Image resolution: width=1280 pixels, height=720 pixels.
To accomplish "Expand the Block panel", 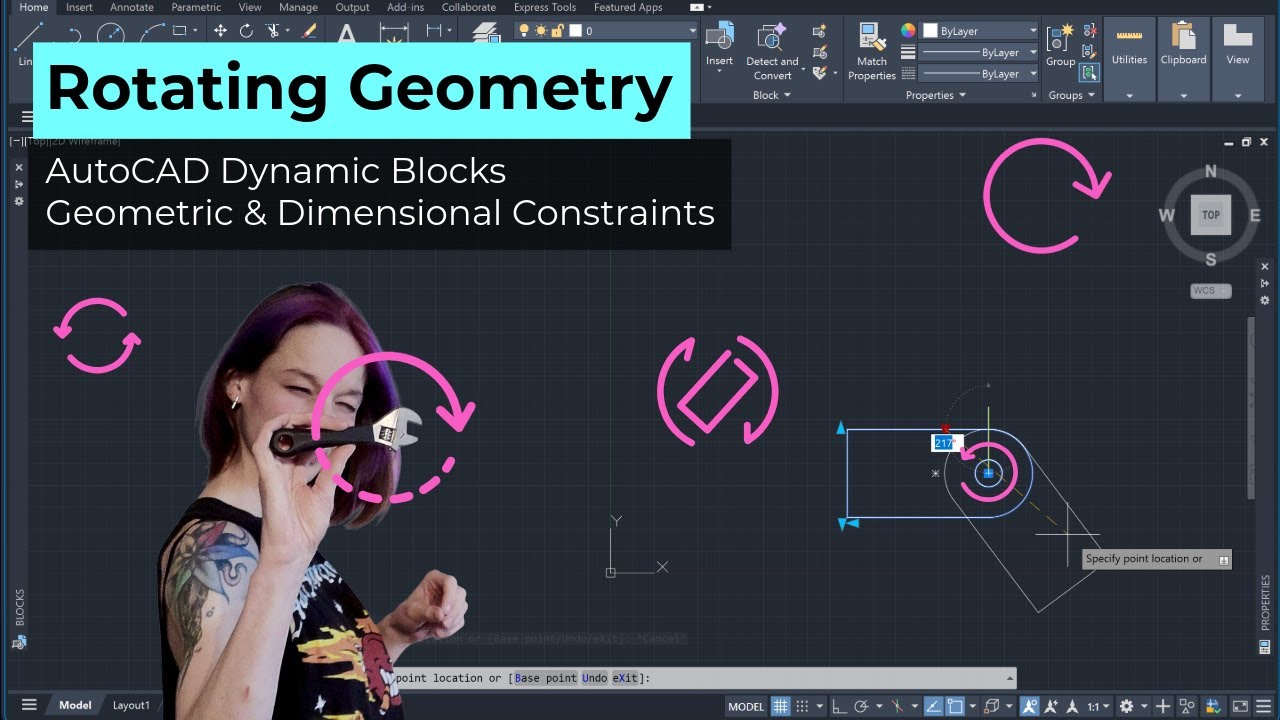I will (771, 95).
